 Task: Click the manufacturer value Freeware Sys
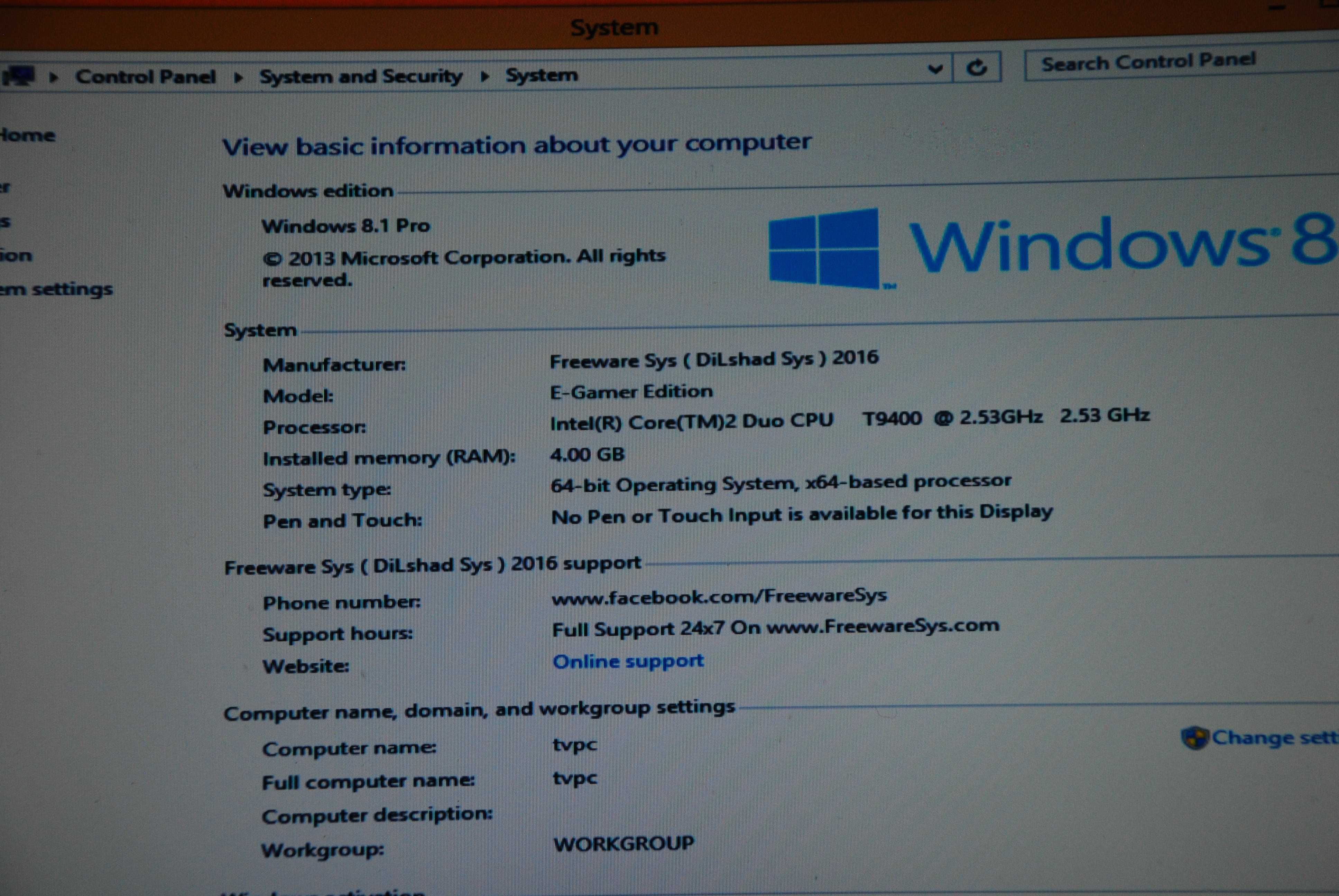point(714,360)
